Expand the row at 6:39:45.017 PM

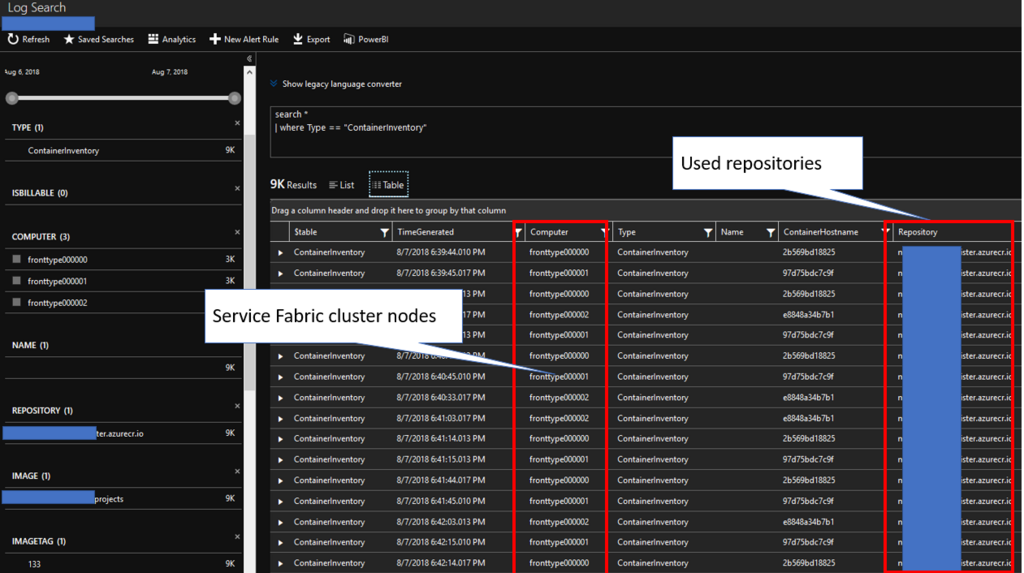click(x=280, y=273)
